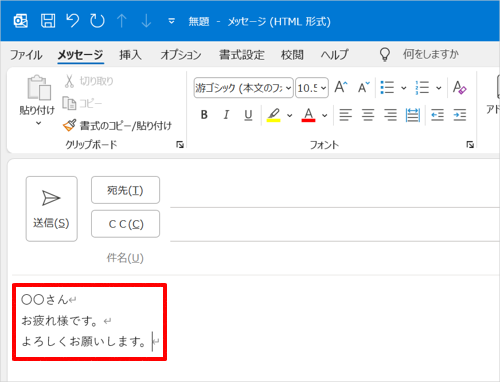
Task: Undo the last action
Action: pyautogui.click(x=73, y=21)
